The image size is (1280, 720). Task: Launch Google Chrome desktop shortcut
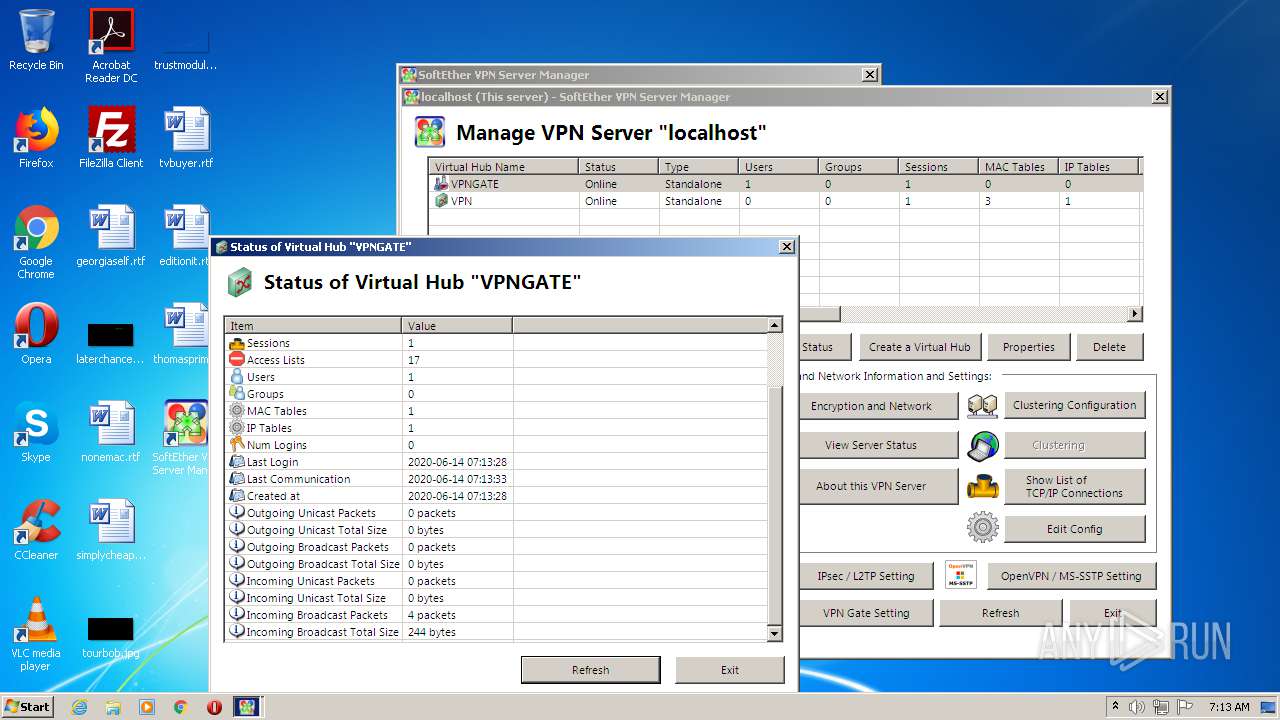36,242
